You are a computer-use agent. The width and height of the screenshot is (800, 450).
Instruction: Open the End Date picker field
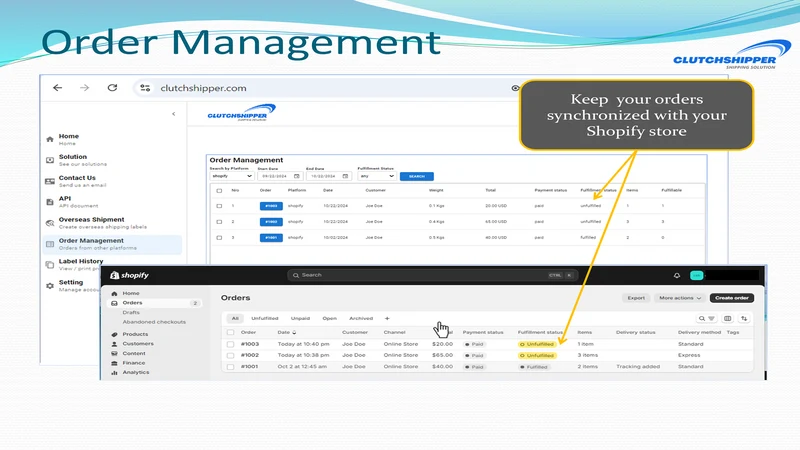[x=329, y=176]
